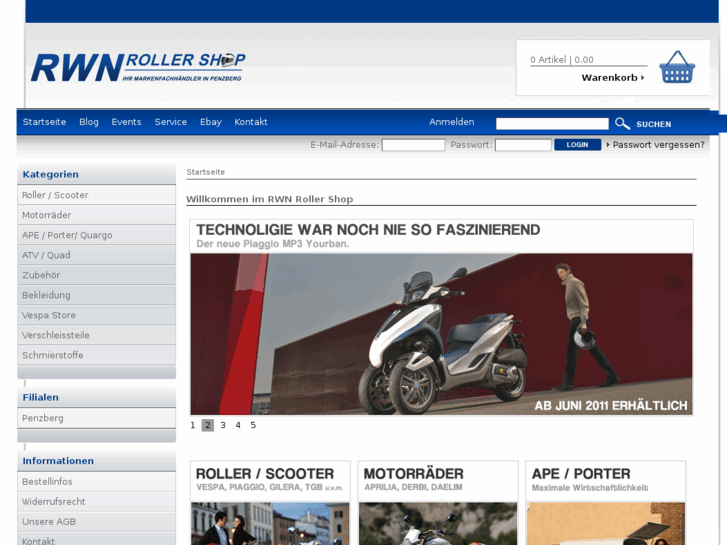Screen dimensions: 727x545
Task: Click the Motorräder tile photo
Action: pos(438,524)
